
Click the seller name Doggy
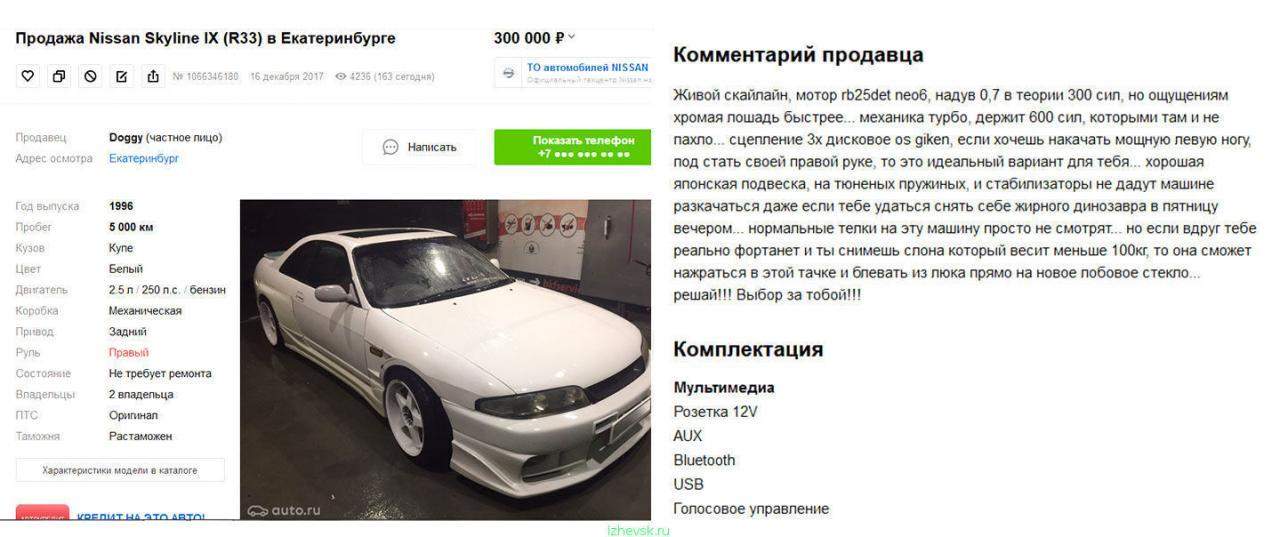[x=126, y=137]
